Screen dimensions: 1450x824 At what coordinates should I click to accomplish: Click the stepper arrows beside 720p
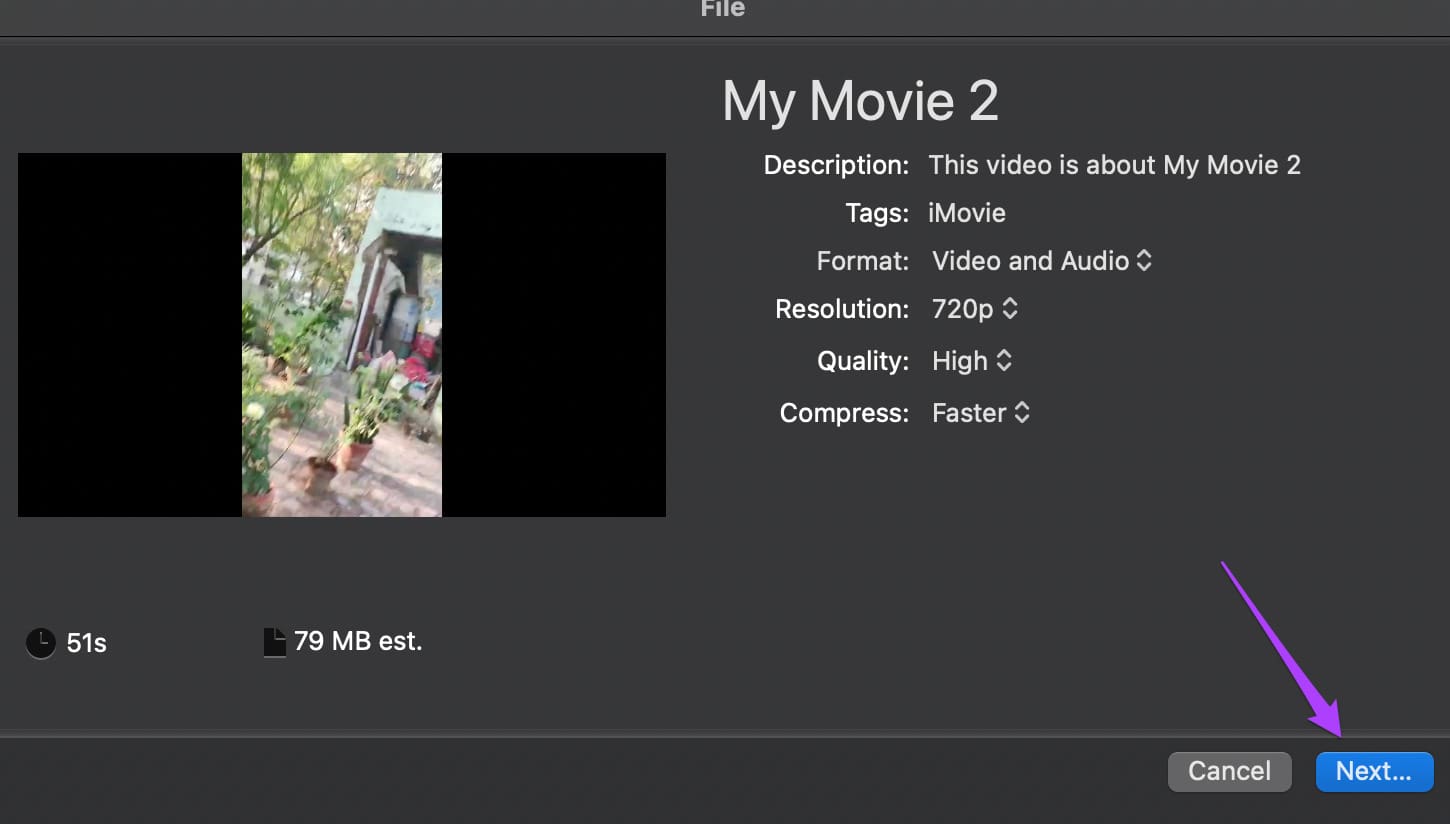tap(1010, 309)
